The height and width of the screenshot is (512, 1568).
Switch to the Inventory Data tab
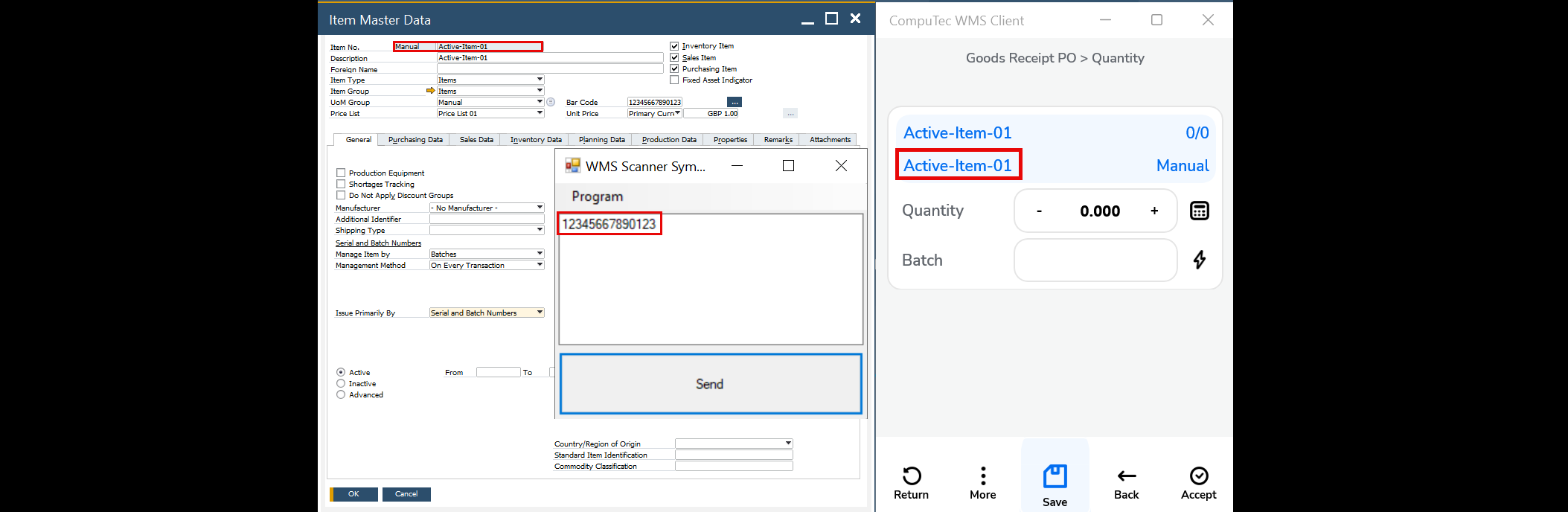[536, 140]
